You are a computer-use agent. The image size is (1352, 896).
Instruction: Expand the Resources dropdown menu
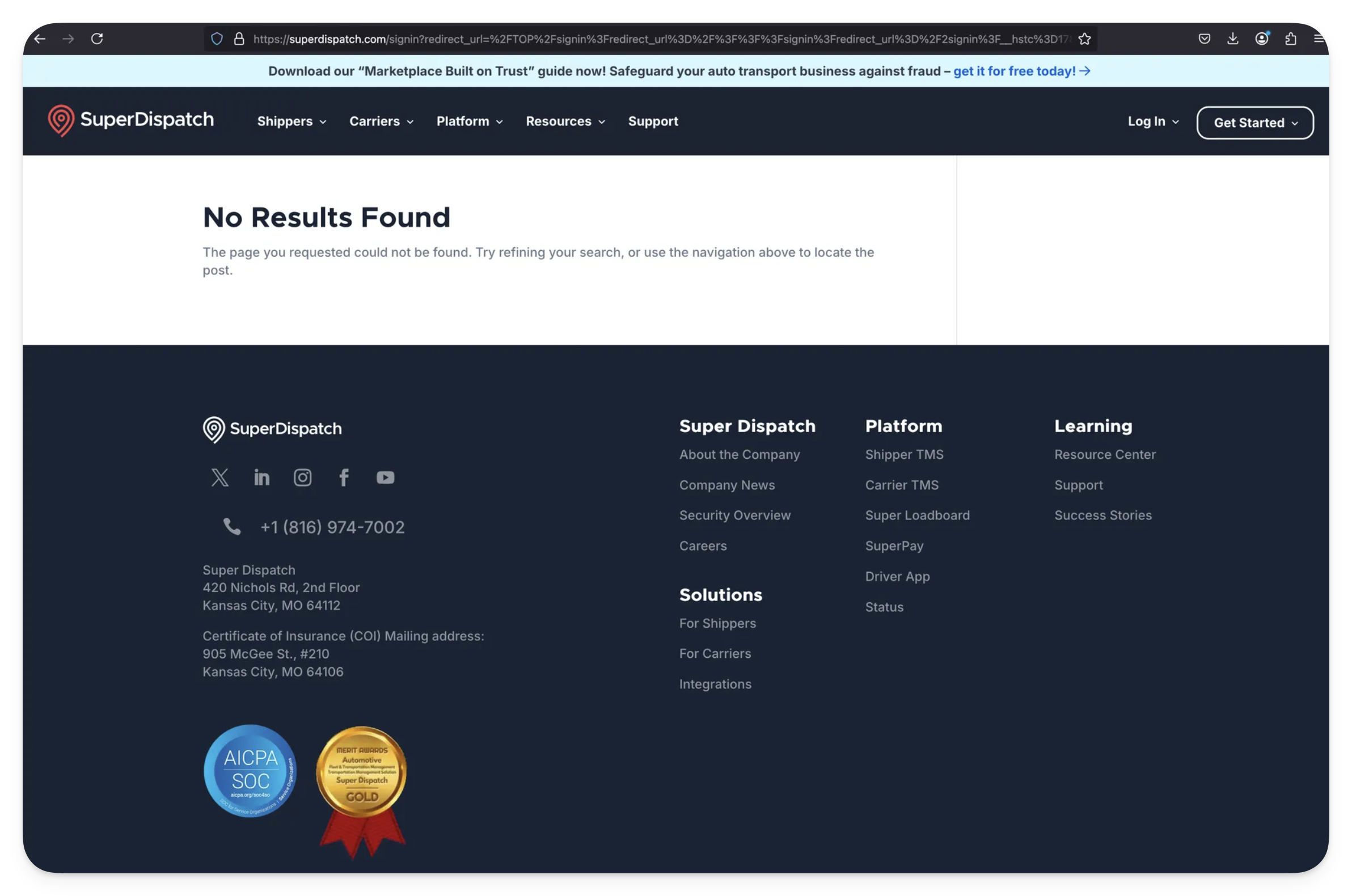point(566,121)
